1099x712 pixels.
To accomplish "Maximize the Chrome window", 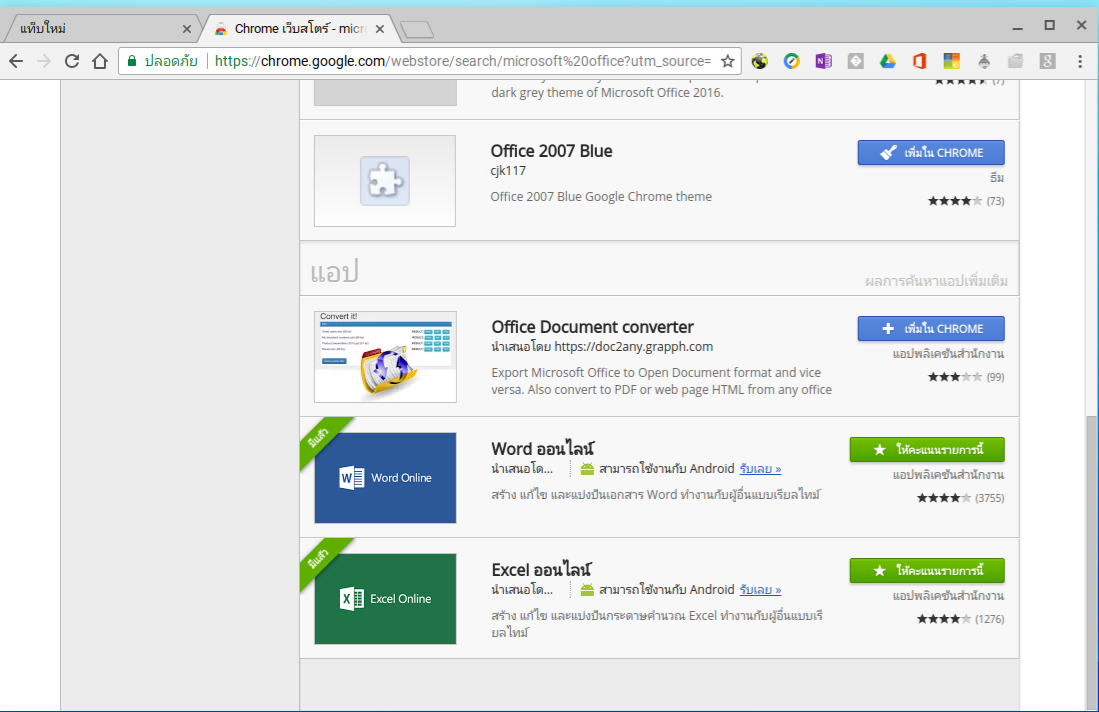I will coord(1049,25).
